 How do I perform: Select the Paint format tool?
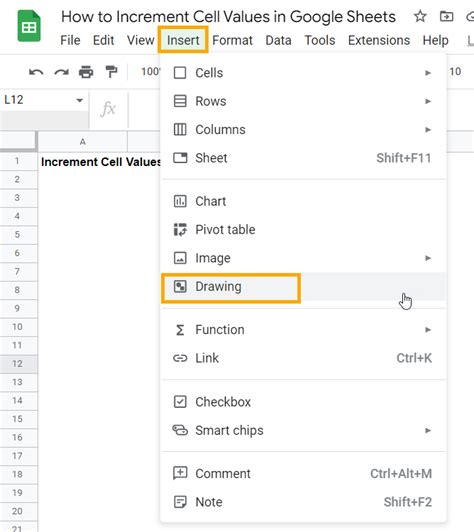pyautogui.click(x=111, y=72)
